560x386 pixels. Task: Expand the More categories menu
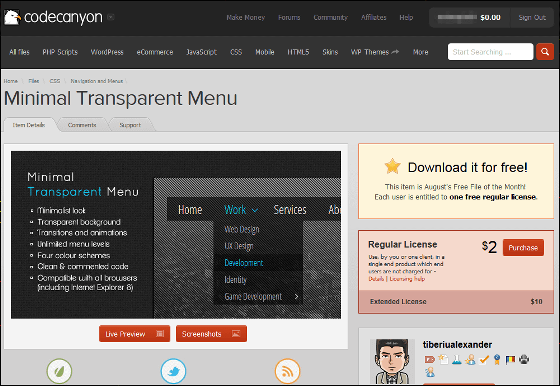(421, 52)
